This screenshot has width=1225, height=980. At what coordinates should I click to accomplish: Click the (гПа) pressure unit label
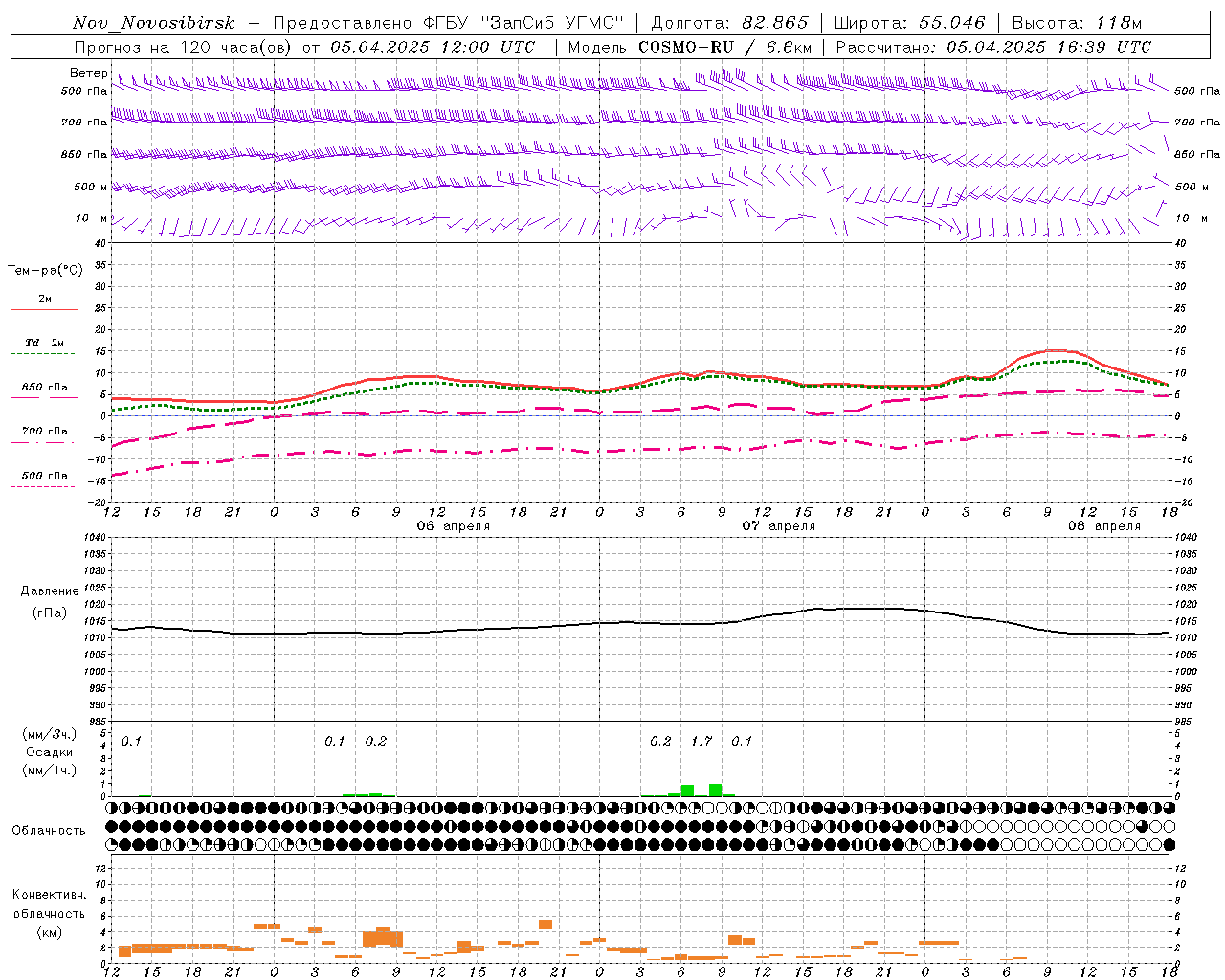point(48,613)
